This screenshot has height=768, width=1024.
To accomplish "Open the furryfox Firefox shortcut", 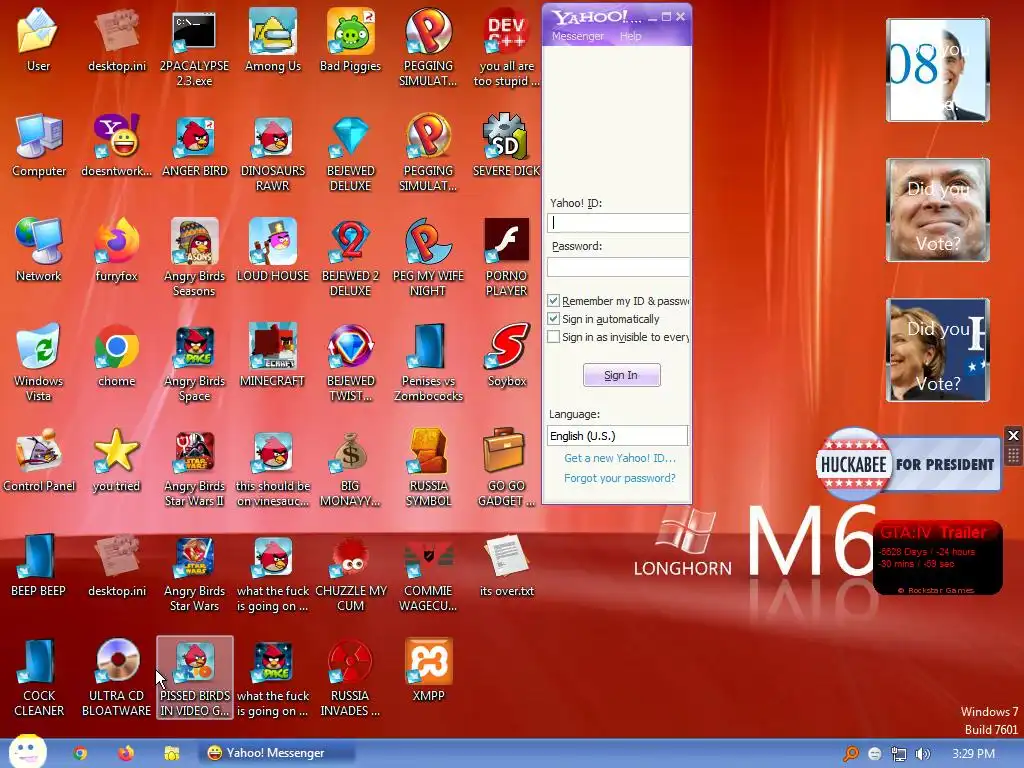I will click(x=116, y=249).
